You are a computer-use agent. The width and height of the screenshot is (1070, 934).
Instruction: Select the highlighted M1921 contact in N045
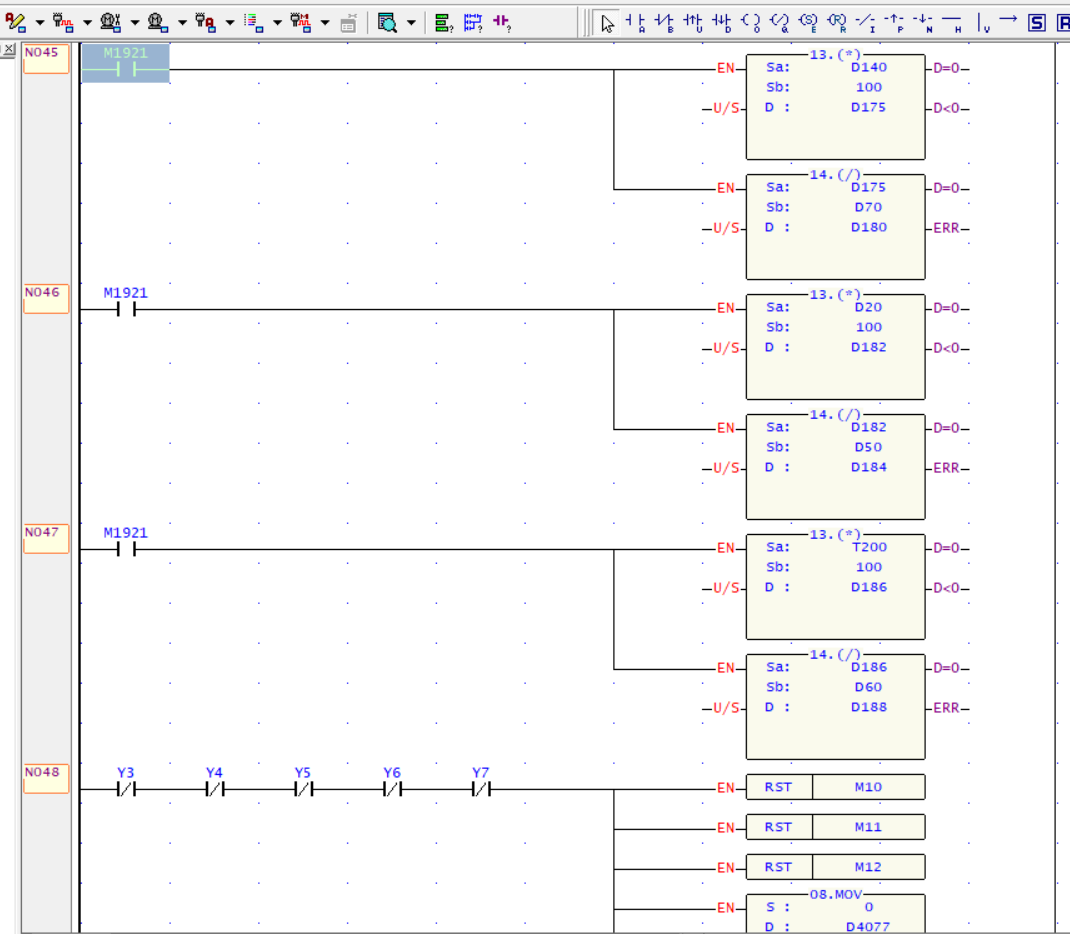126,63
